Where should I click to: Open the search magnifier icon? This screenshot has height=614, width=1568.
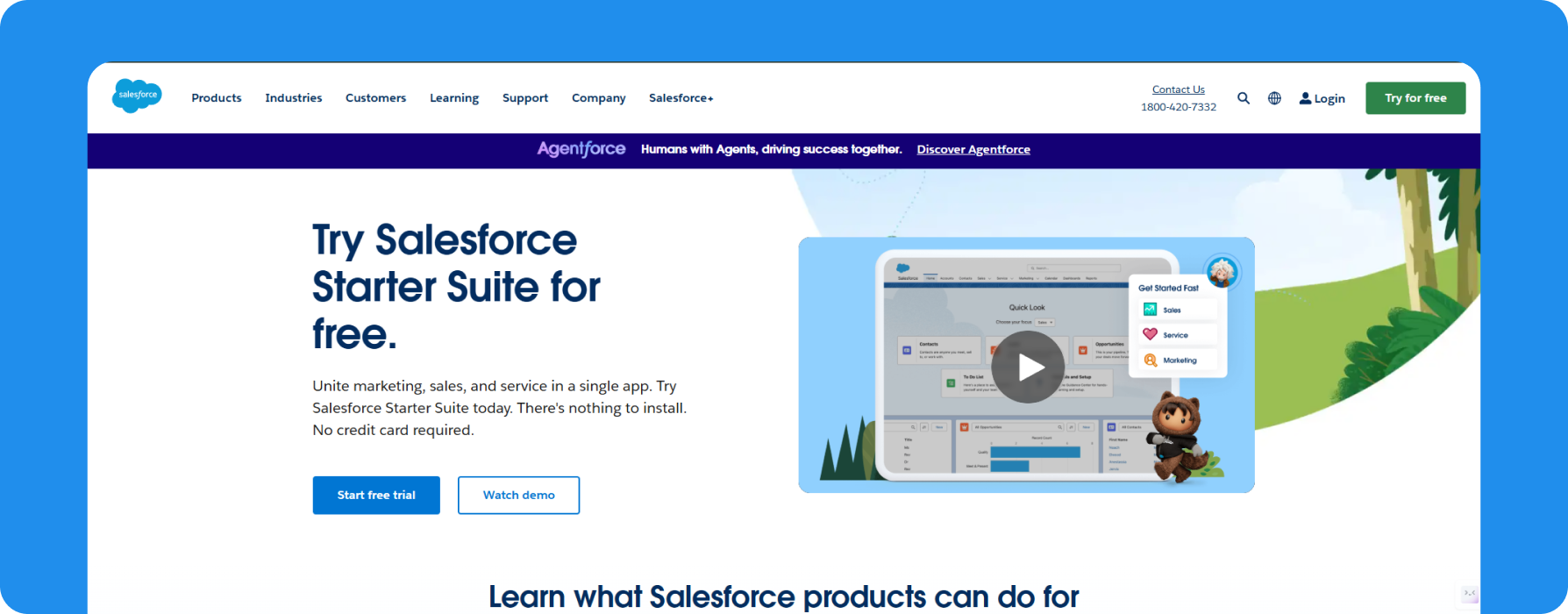(1244, 98)
